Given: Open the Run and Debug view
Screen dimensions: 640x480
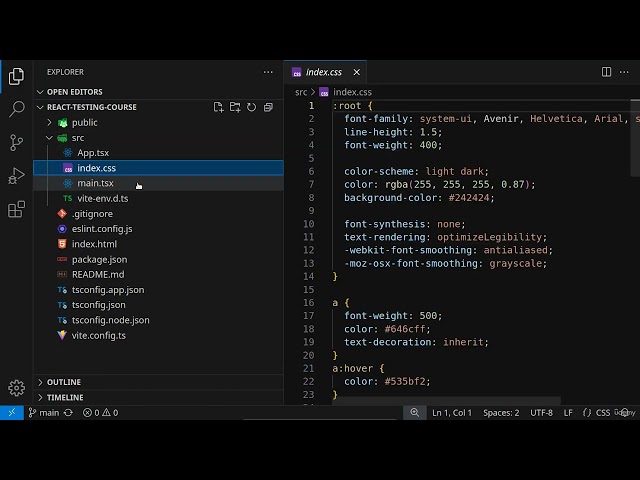Looking at the screenshot, I should point(16,176).
